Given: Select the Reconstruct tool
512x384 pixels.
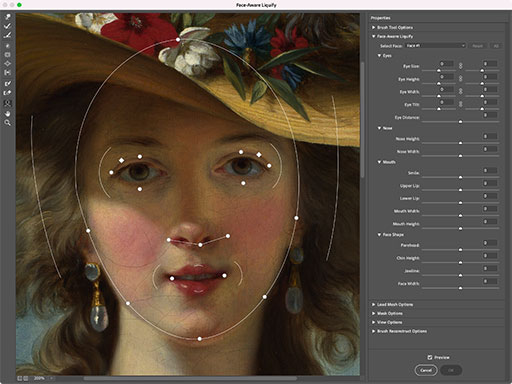Looking at the screenshot, I should coord(7,26).
